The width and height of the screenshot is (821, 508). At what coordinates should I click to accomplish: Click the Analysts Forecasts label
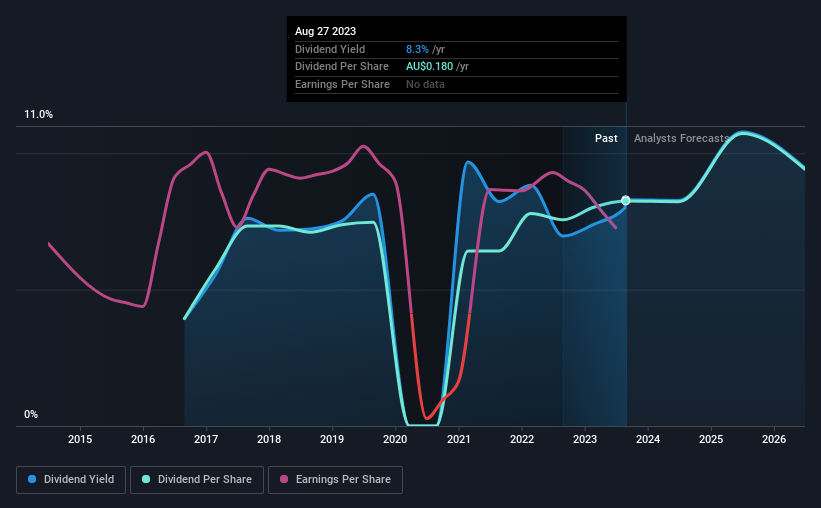(681, 138)
